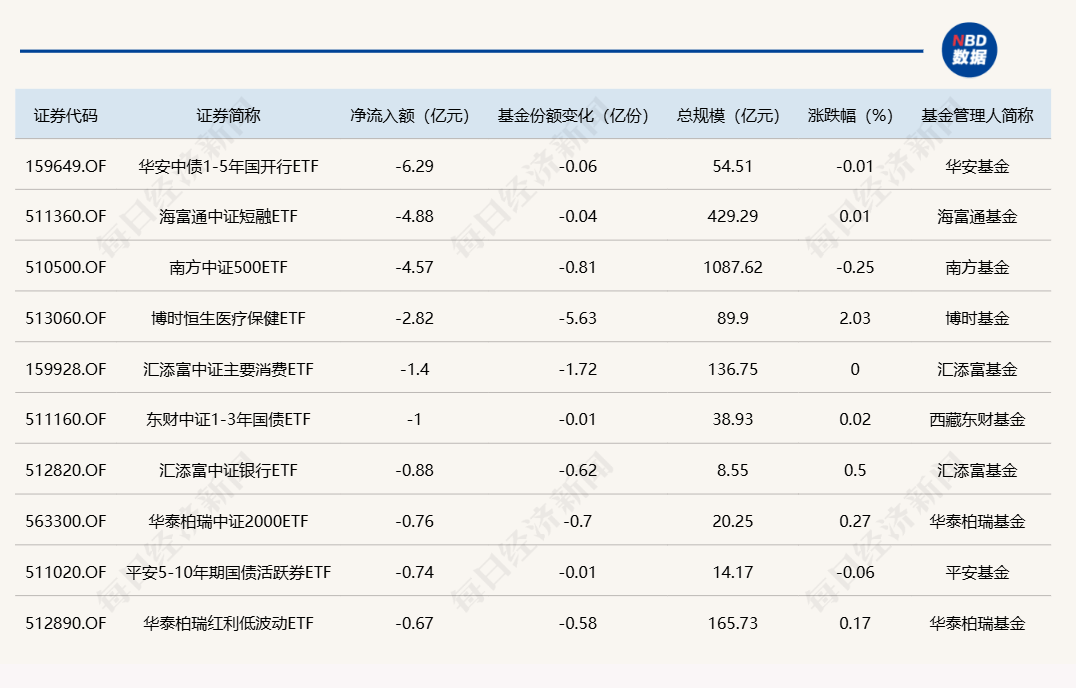
Task: Click the NBD 数据 logo badge
Action: pos(969,50)
